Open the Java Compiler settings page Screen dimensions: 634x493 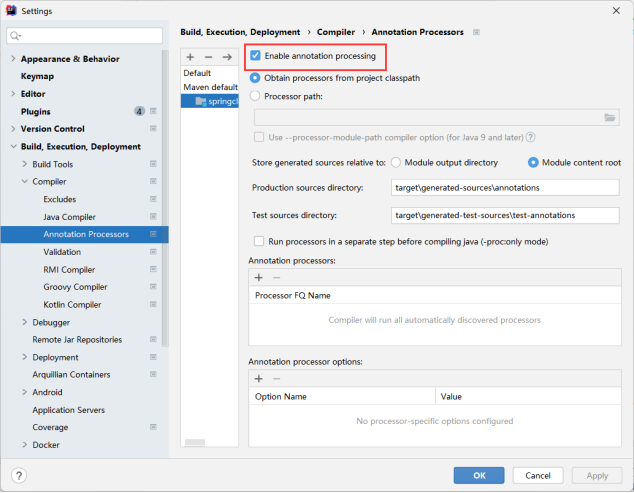69,217
